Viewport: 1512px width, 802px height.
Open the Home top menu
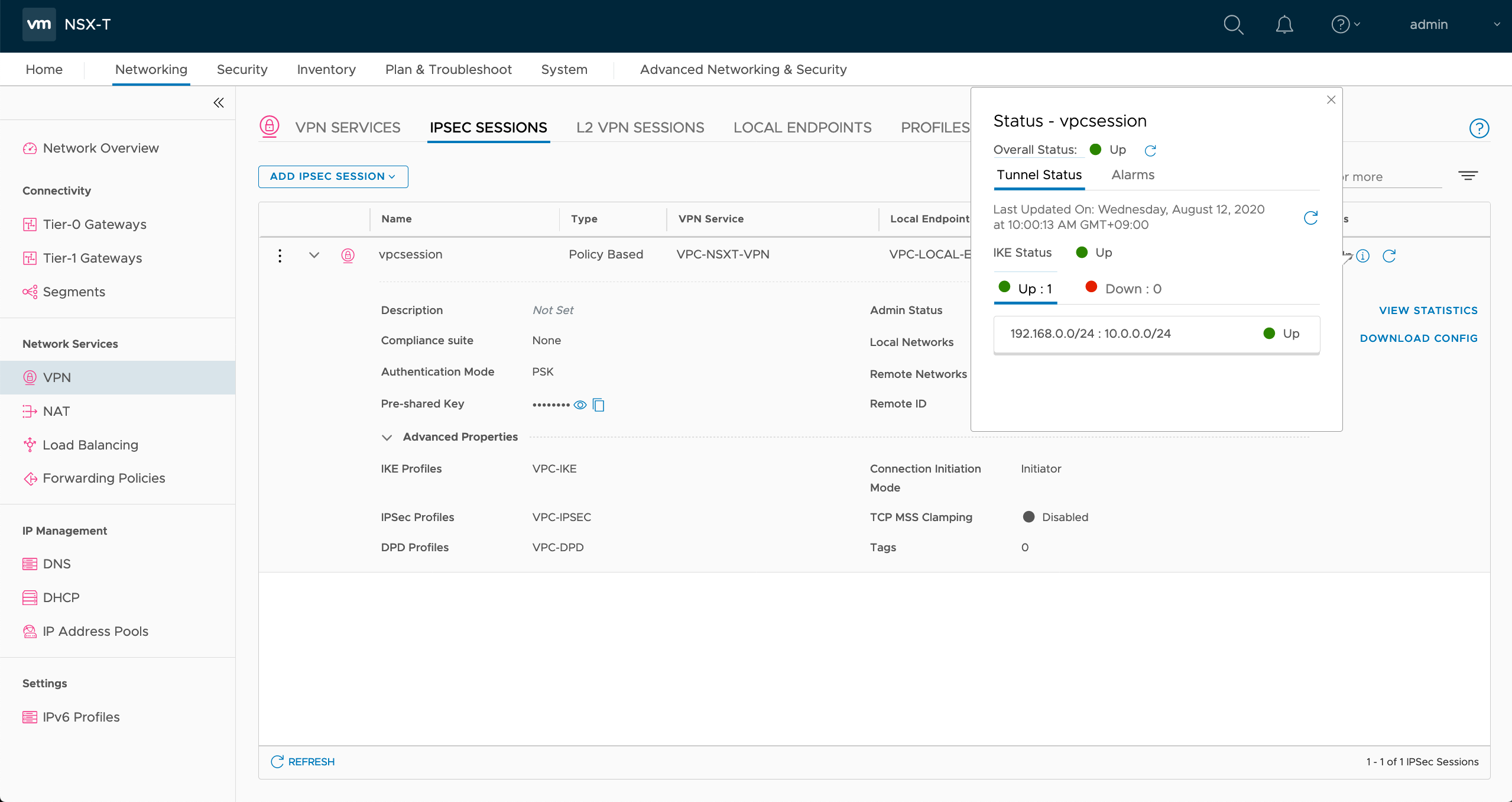coord(44,70)
